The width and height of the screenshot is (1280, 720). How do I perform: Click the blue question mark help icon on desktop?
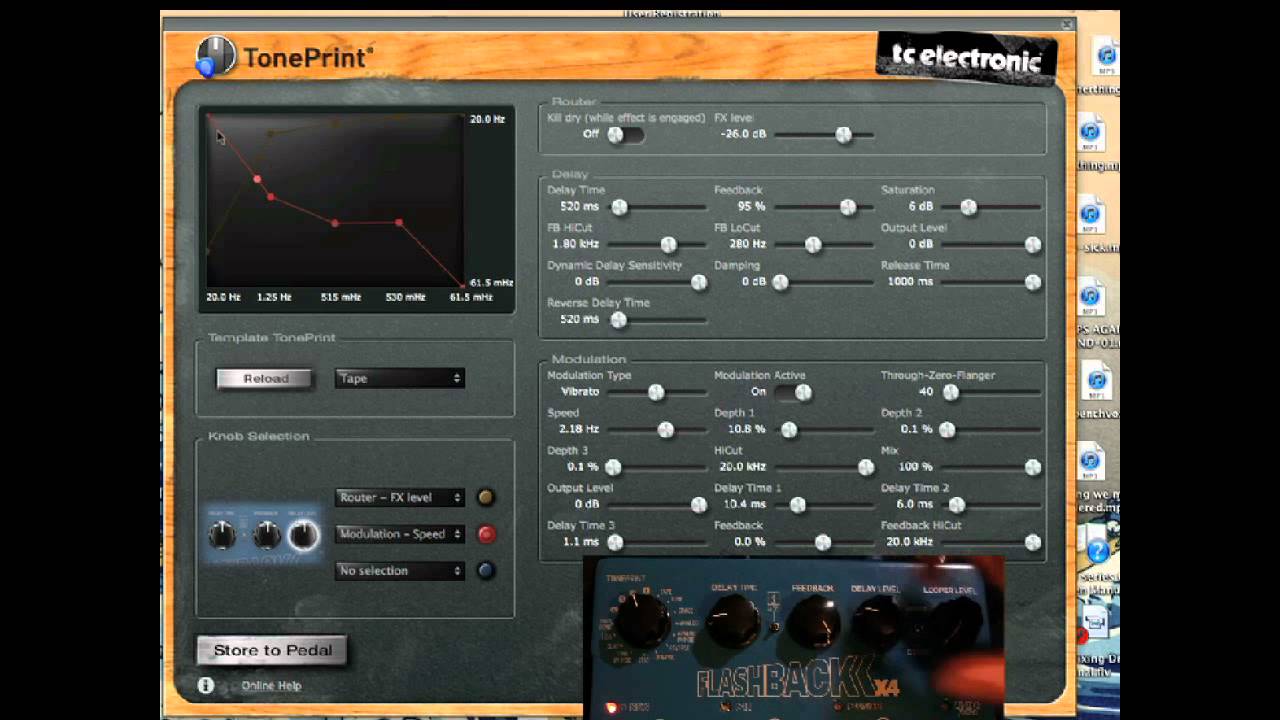(1097, 551)
